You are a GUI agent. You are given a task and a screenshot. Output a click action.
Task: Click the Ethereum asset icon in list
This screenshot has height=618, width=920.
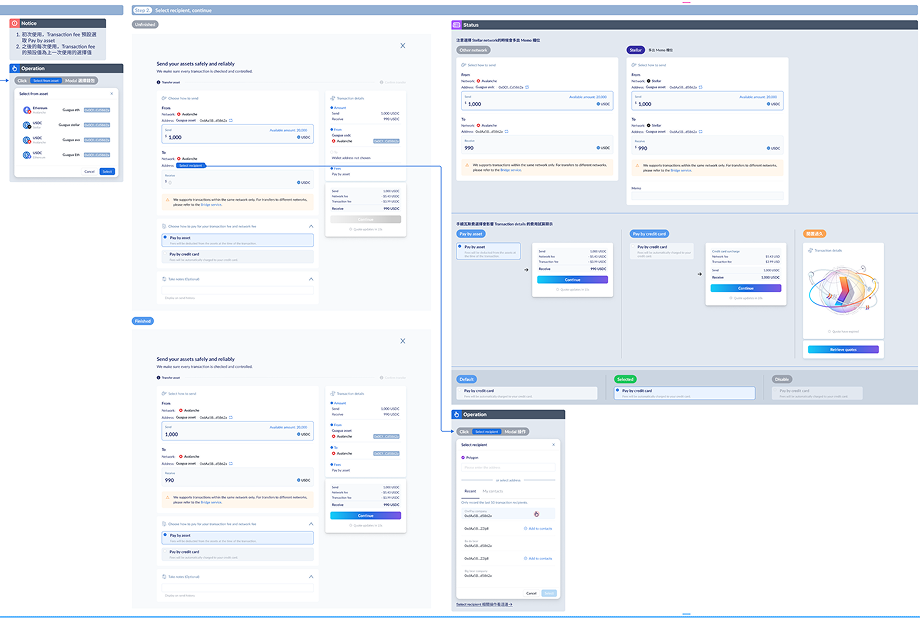(27, 110)
